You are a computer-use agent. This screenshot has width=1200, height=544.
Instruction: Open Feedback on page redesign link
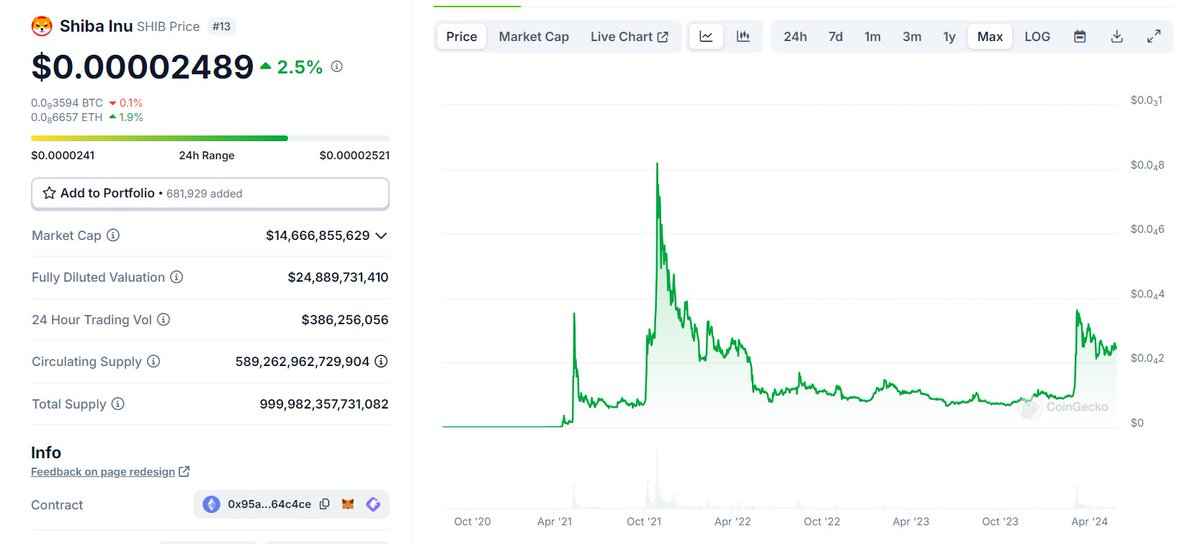[x=110, y=471]
